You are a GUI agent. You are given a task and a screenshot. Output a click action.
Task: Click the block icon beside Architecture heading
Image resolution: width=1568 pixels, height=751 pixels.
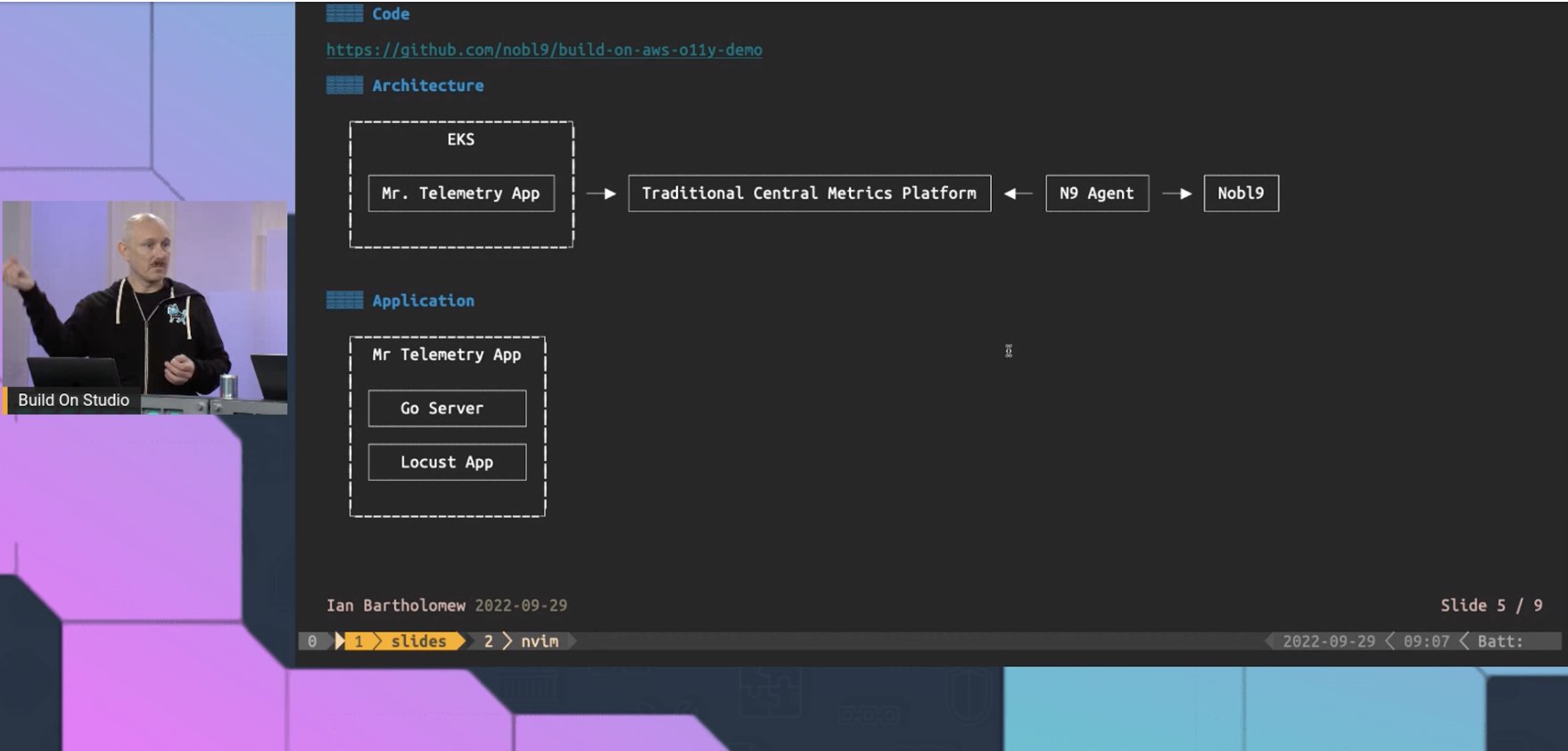(x=344, y=86)
